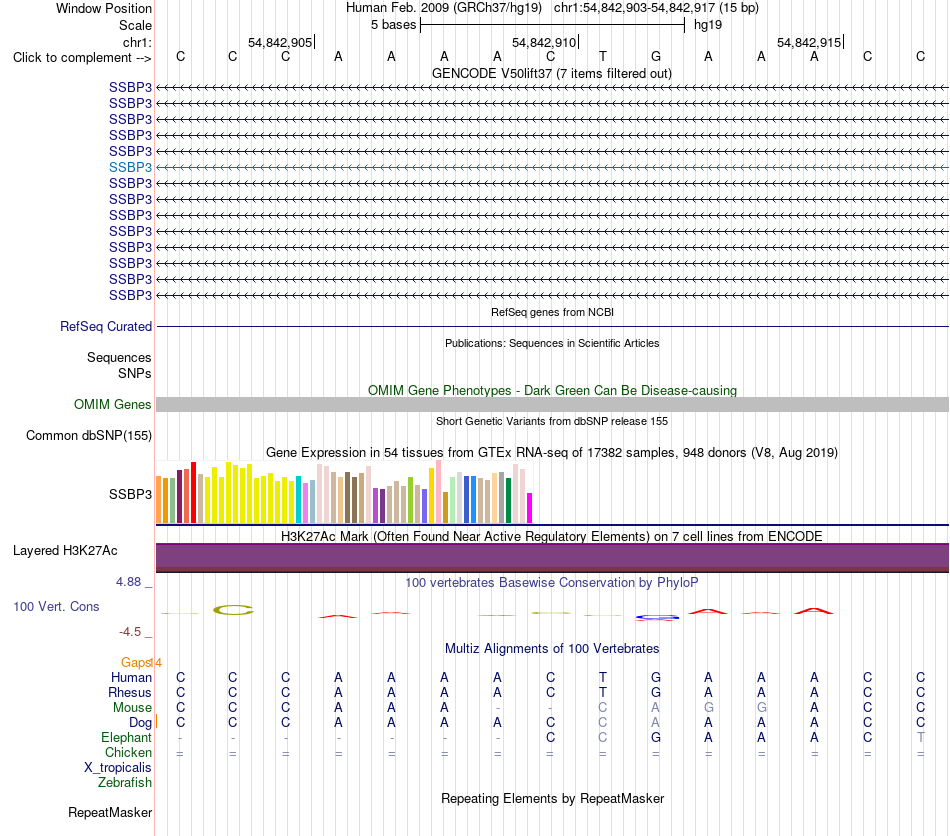Click the Mouse species label
The width and height of the screenshot is (950, 836).
click(x=132, y=708)
